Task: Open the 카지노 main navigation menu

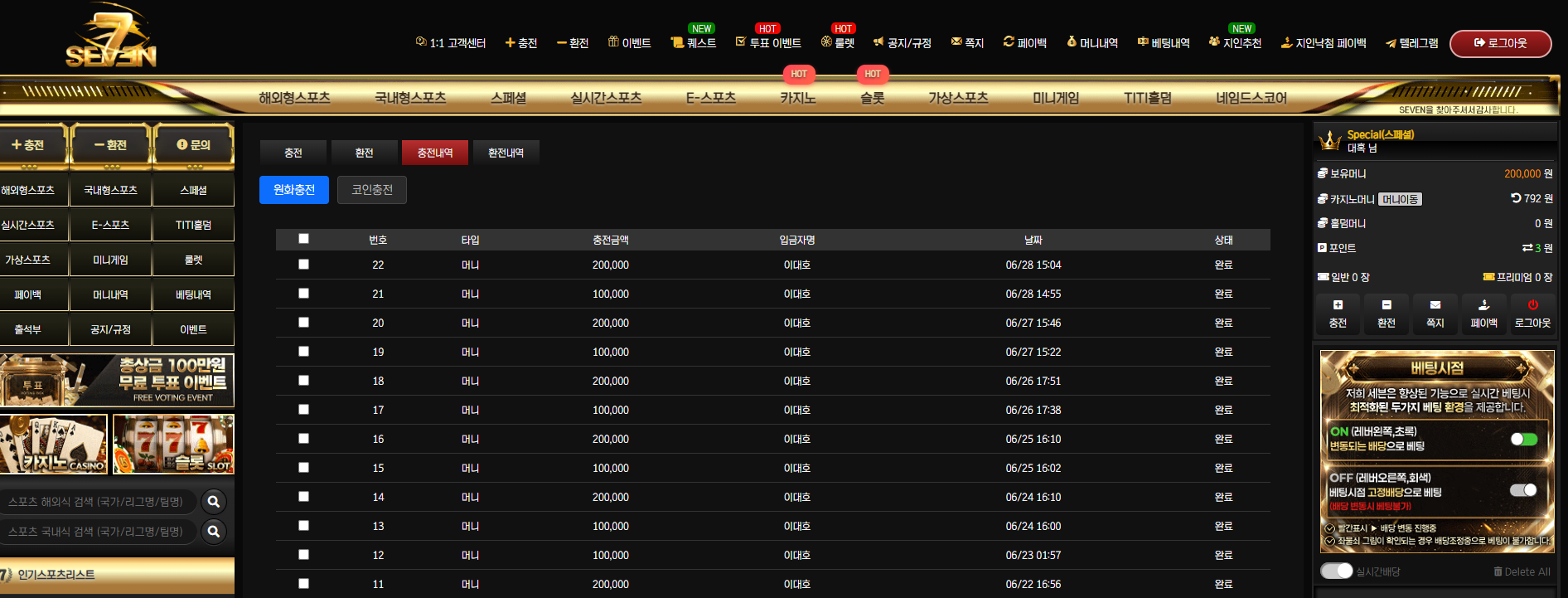Action: (x=798, y=98)
